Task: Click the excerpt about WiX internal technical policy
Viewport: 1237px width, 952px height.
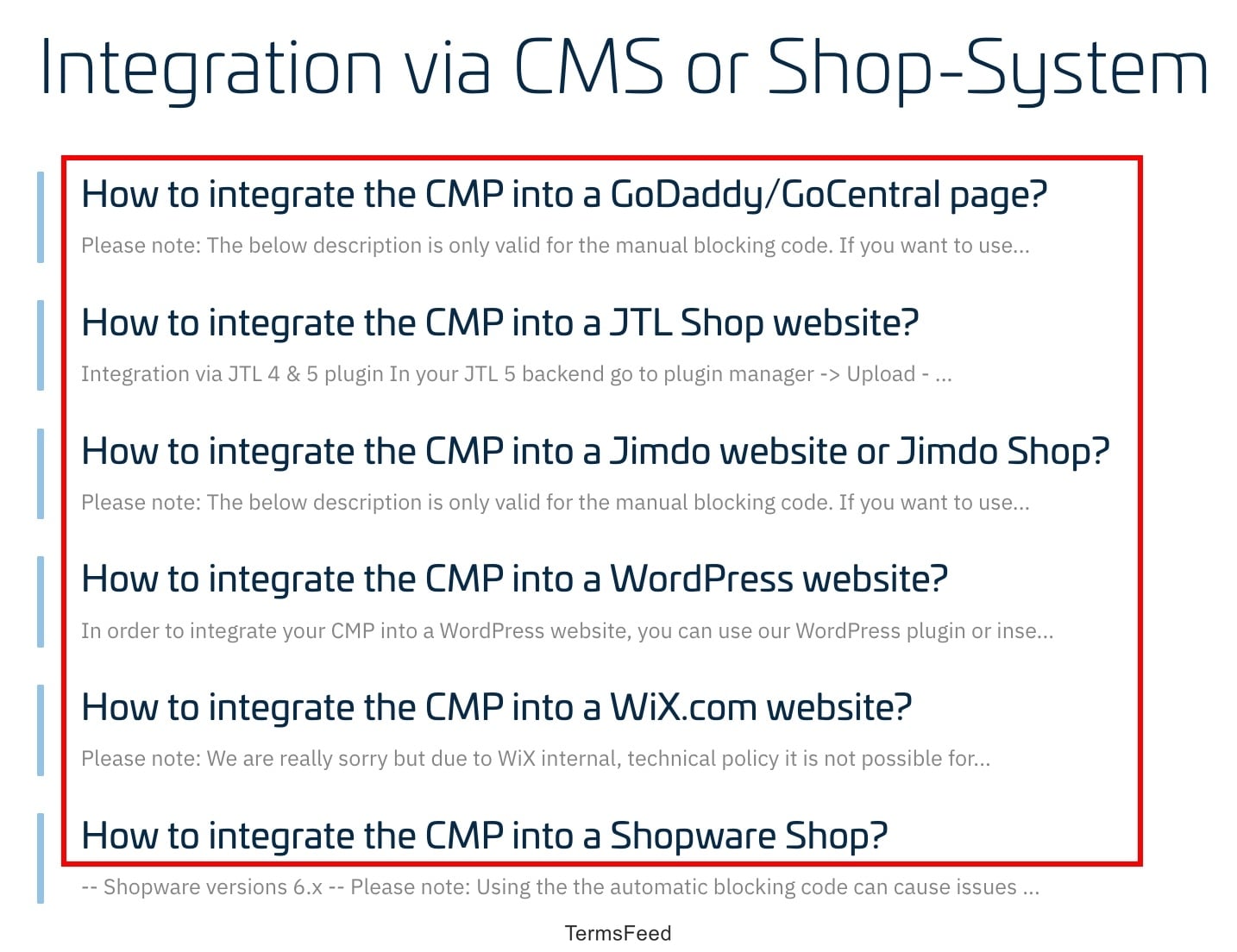Action: [x=536, y=759]
